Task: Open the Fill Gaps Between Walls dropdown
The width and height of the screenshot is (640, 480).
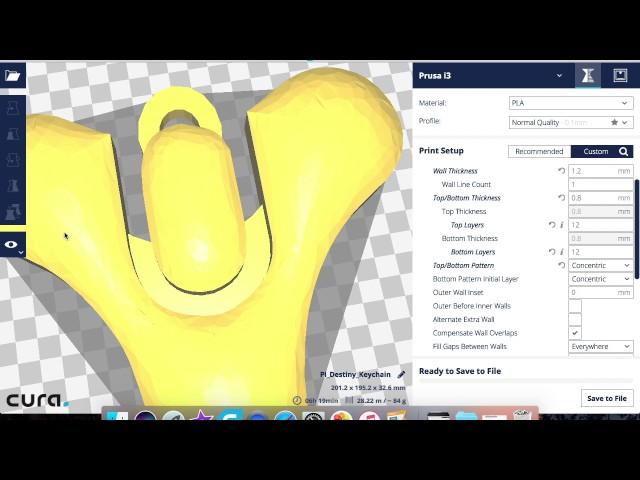Action: (601, 346)
